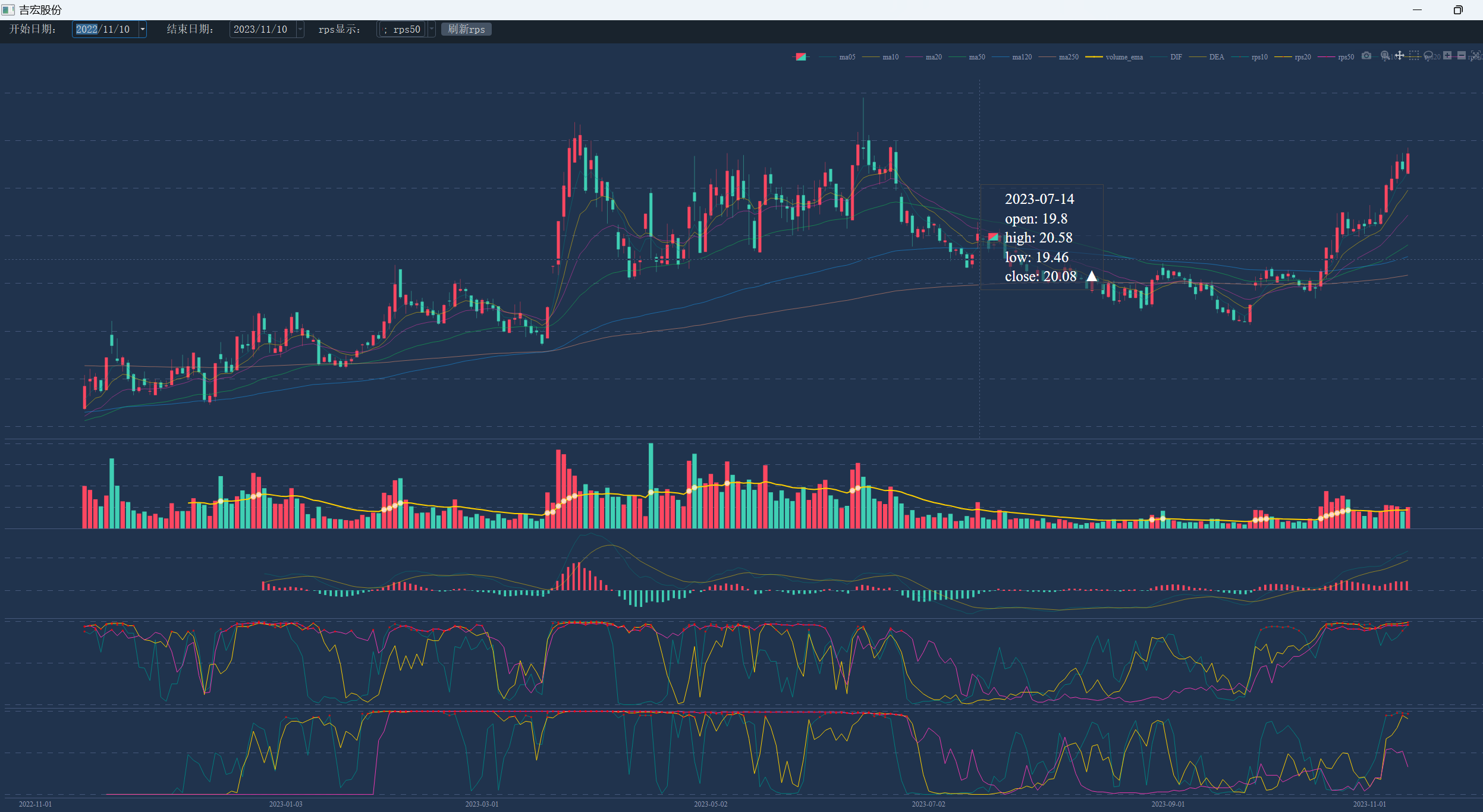Toggle ma05 line visibility in legend
1483x812 pixels.
838,57
